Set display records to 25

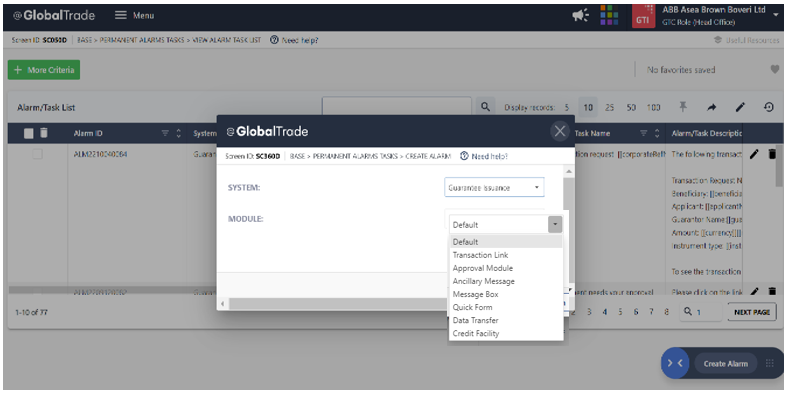coord(609,107)
